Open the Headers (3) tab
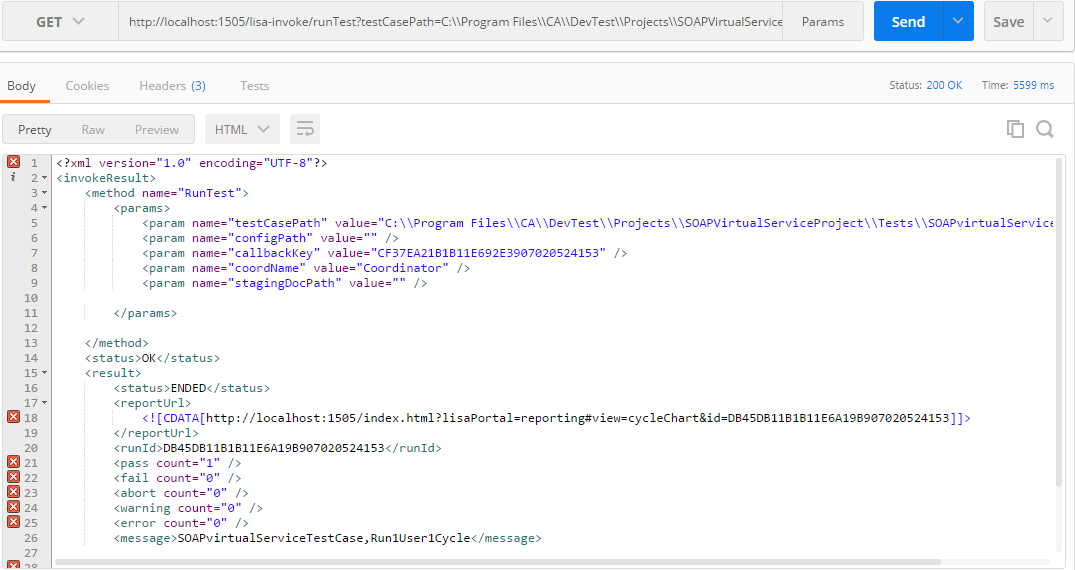This screenshot has height=570, width=1075. click(x=172, y=86)
